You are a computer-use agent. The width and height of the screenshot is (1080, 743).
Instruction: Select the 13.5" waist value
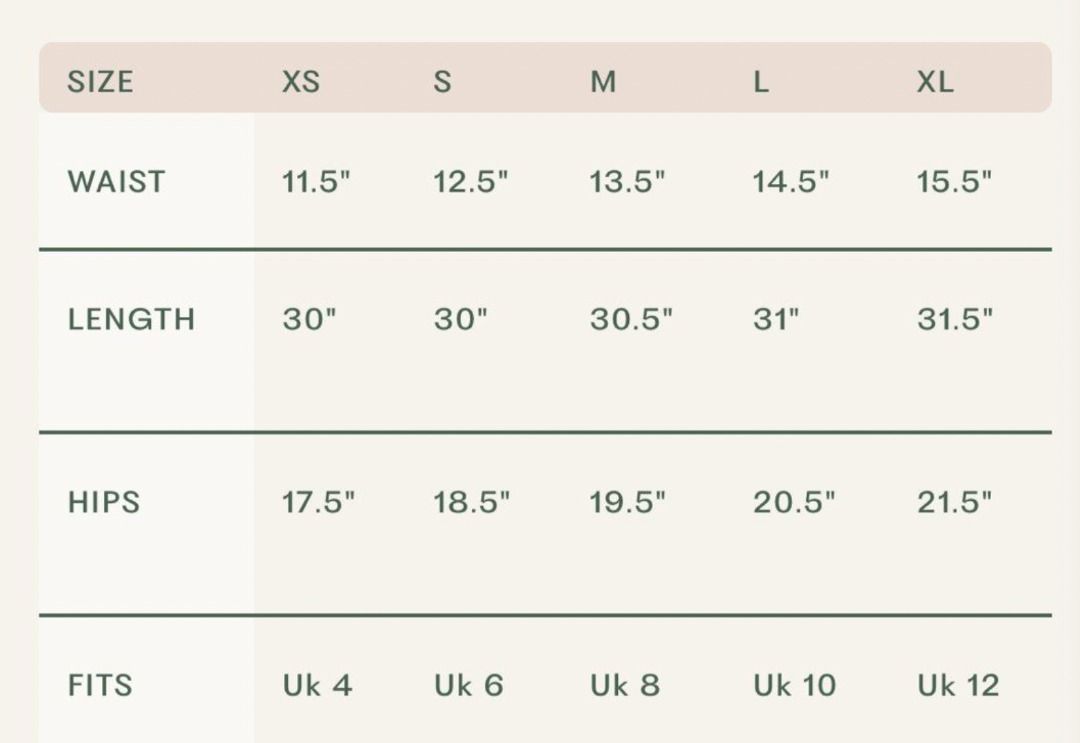click(x=628, y=182)
